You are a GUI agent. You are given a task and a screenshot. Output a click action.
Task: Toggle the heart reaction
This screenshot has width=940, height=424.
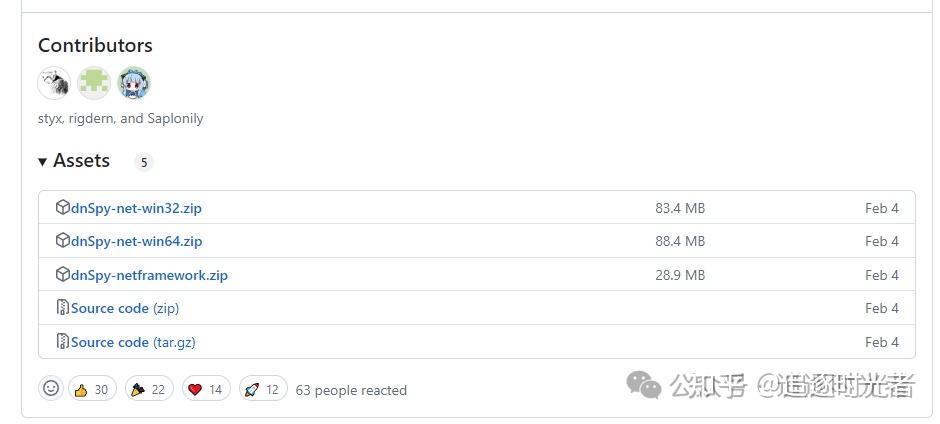[205, 389]
